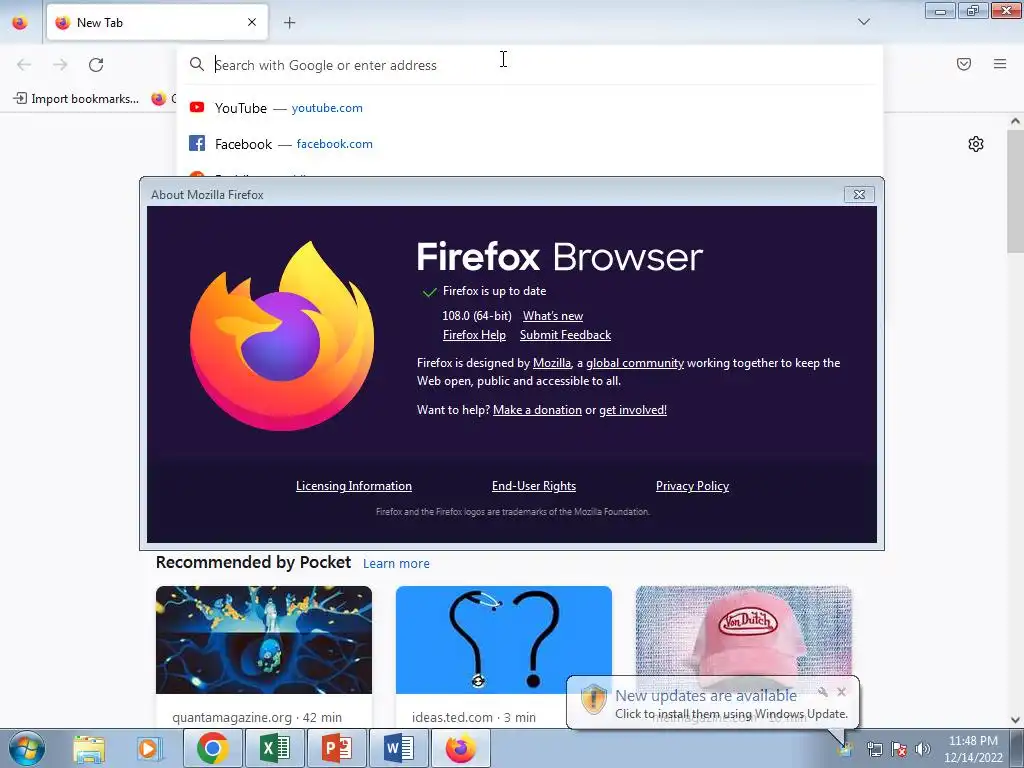
Task: Open the network tray icon
Action: click(x=874, y=749)
